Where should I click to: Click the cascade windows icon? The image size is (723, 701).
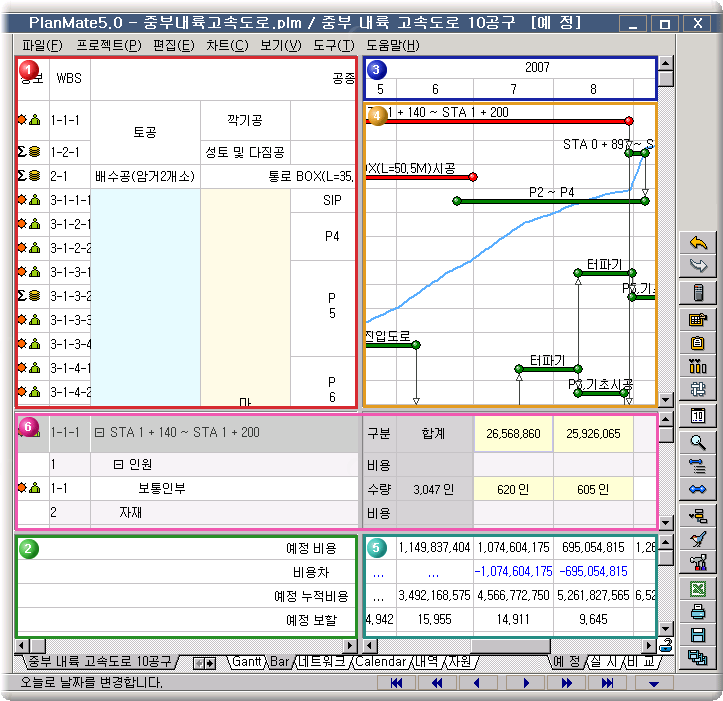[698, 657]
